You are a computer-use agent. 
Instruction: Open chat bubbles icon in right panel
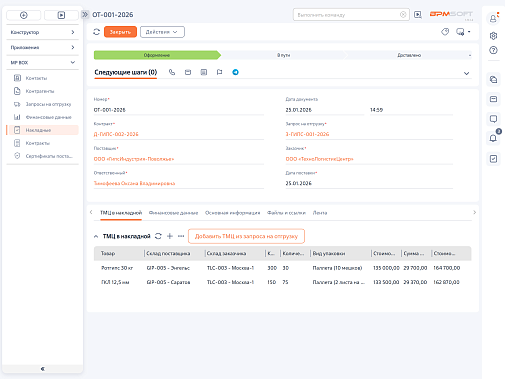(493, 79)
